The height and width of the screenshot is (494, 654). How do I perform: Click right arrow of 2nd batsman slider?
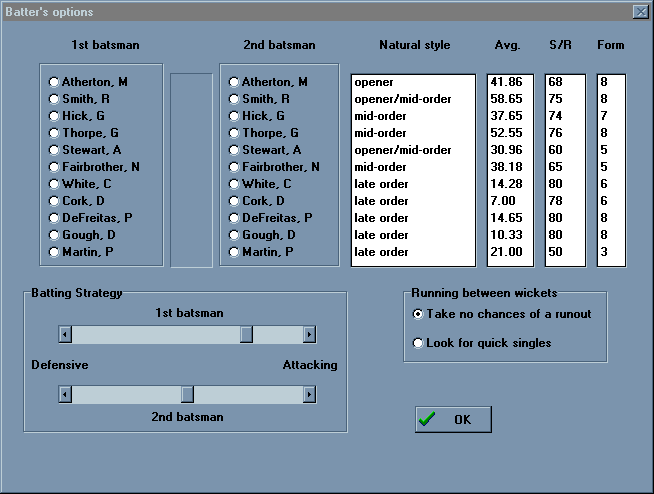tap(310, 395)
